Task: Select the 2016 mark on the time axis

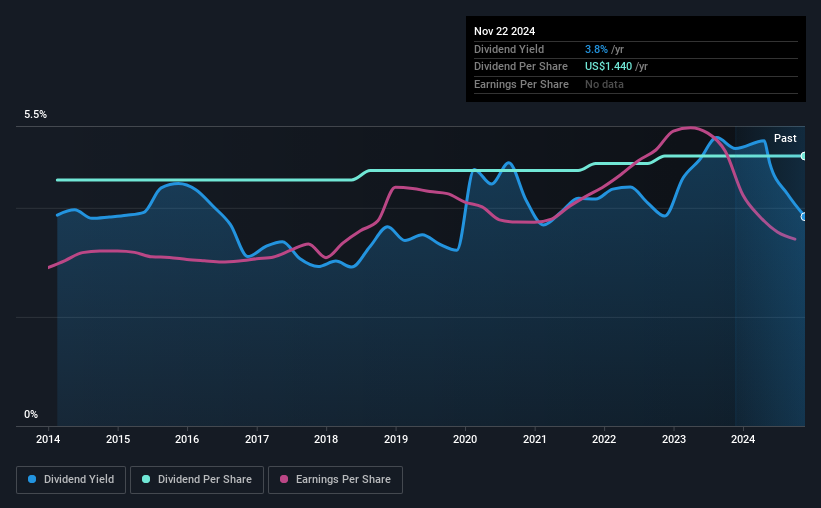Action: pyautogui.click(x=187, y=439)
